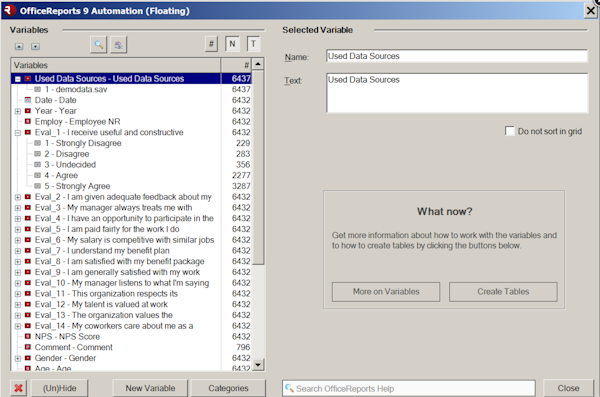Select 1 - Strongly Disagree category
Viewport: 600px width, 397px height.
(83, 143)
